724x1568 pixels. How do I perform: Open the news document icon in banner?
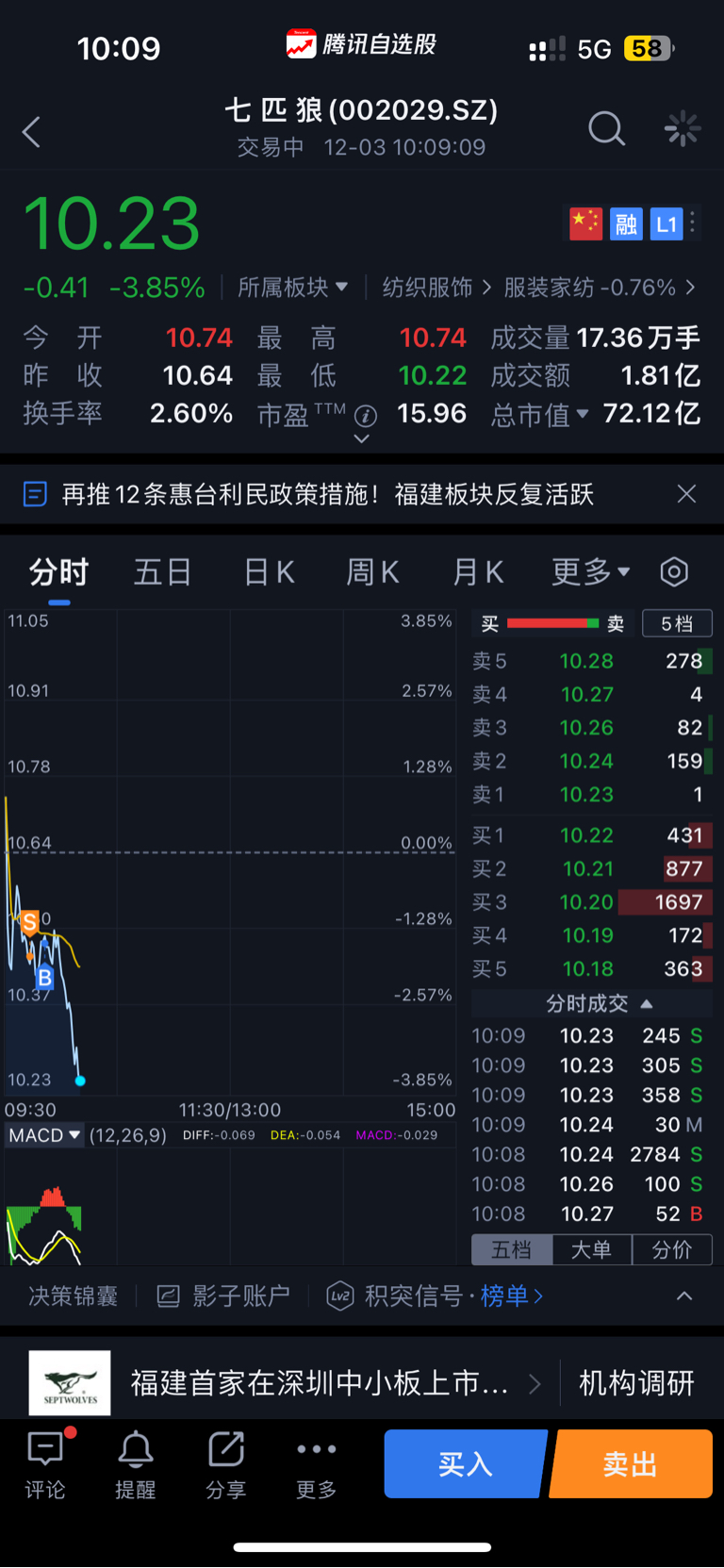(35, 494)
